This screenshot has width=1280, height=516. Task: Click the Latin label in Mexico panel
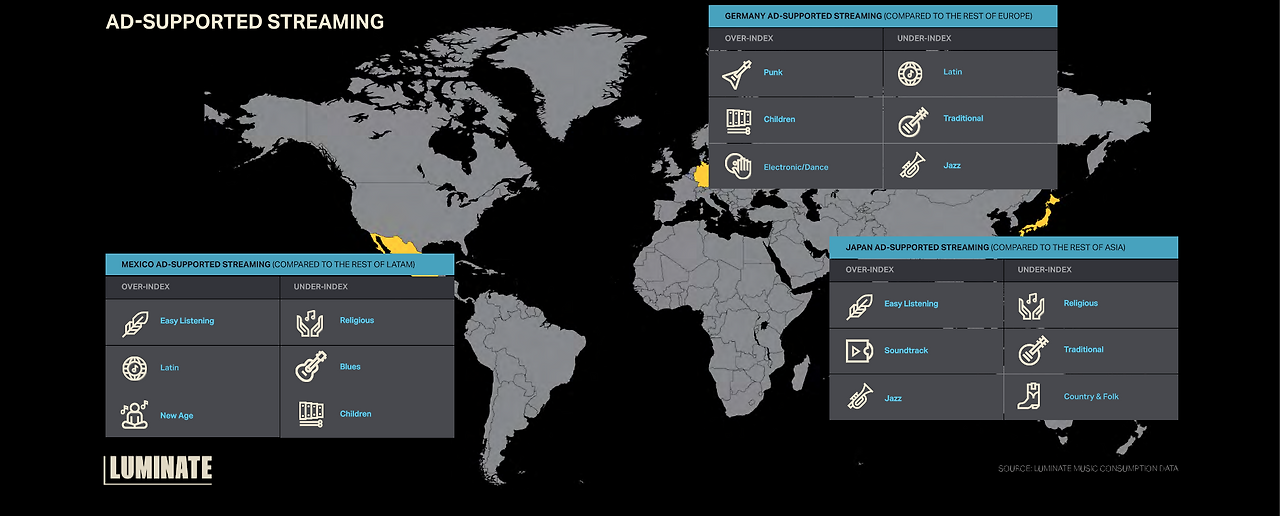coord(170,368)
